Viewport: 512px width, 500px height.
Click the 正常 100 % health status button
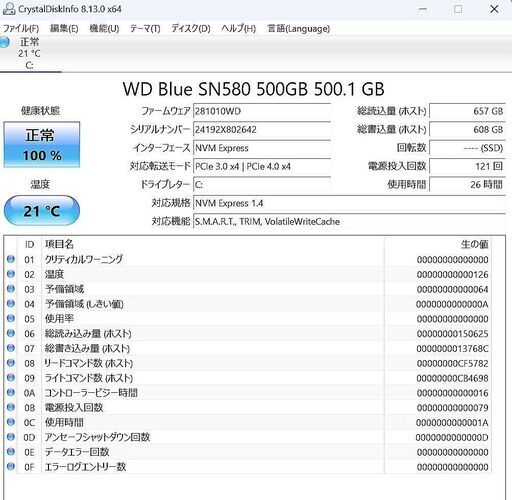[42, 145]
